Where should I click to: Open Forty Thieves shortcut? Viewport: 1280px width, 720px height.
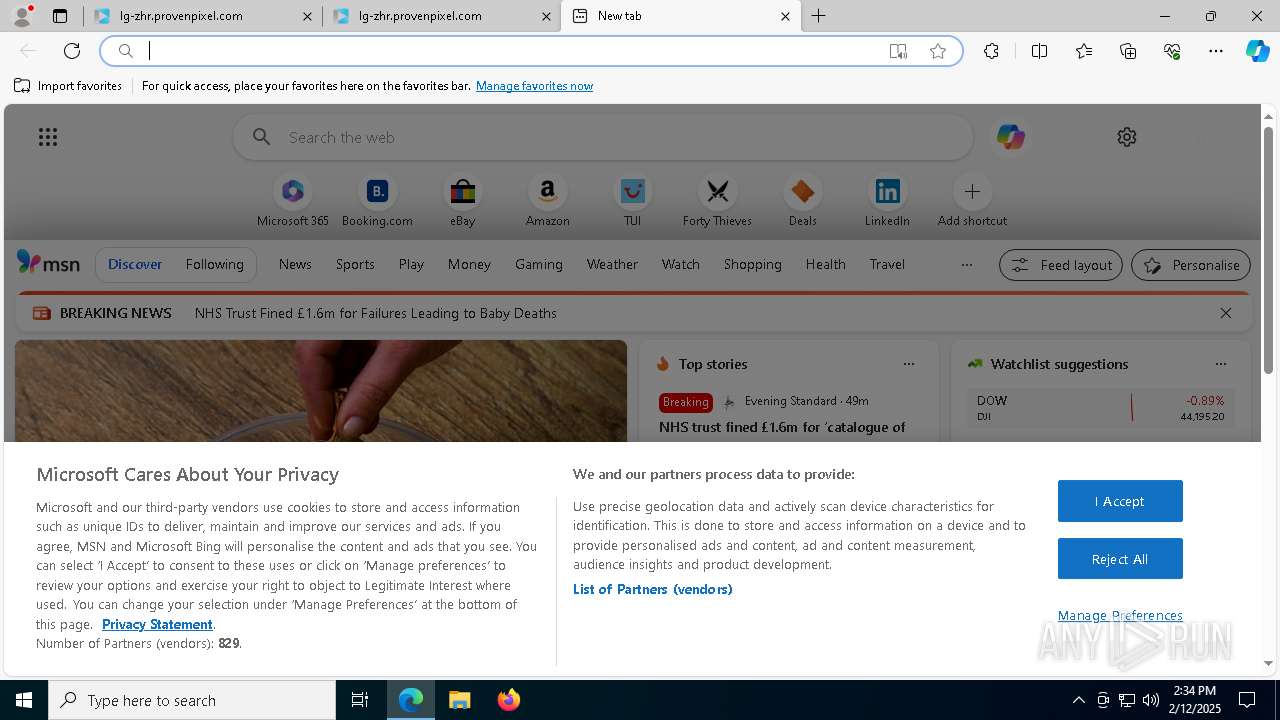(717, 202)
